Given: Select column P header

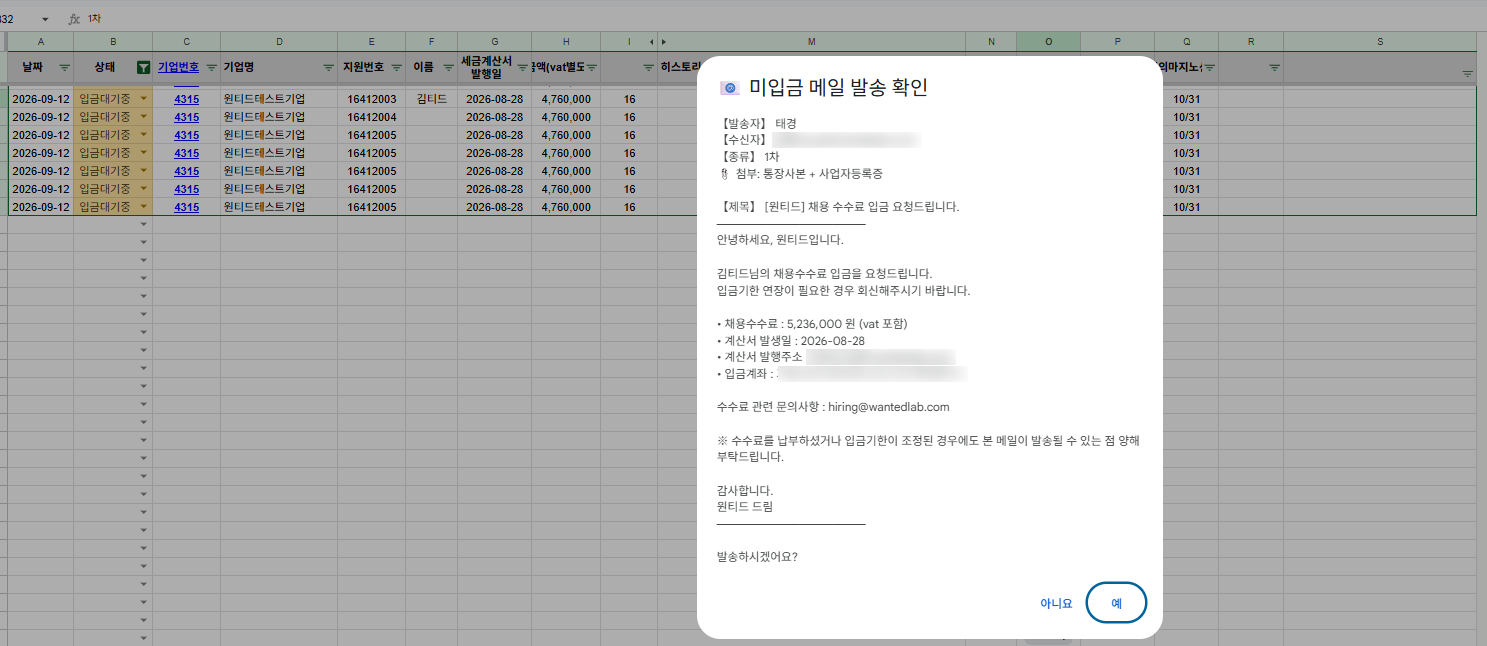Looking at the screenshot, I should [x=1118, y=41].
